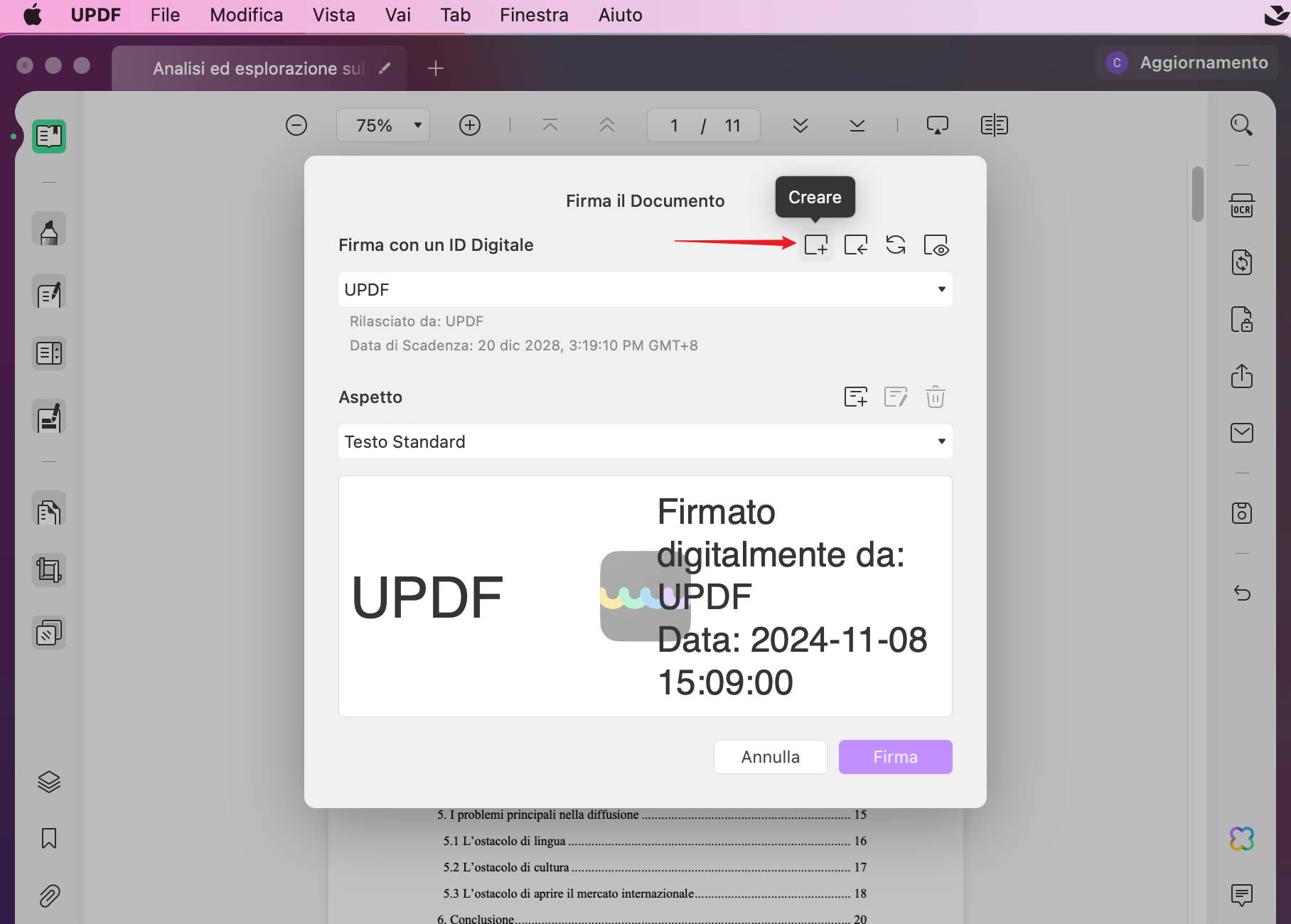Open the share document tool
Viewport: 1291px width, 924px height.
pyautogui.click(x=1242, y=376)
